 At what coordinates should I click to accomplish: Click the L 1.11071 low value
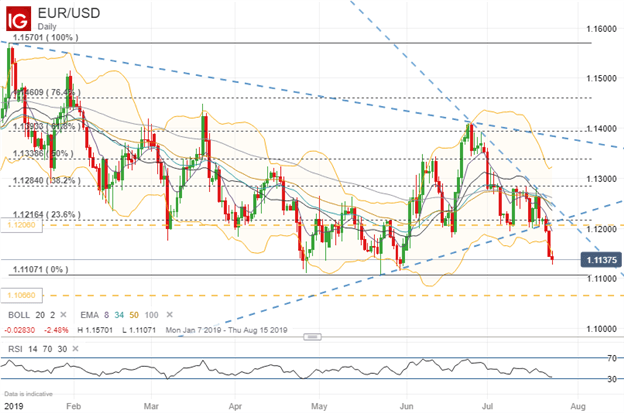139,330
